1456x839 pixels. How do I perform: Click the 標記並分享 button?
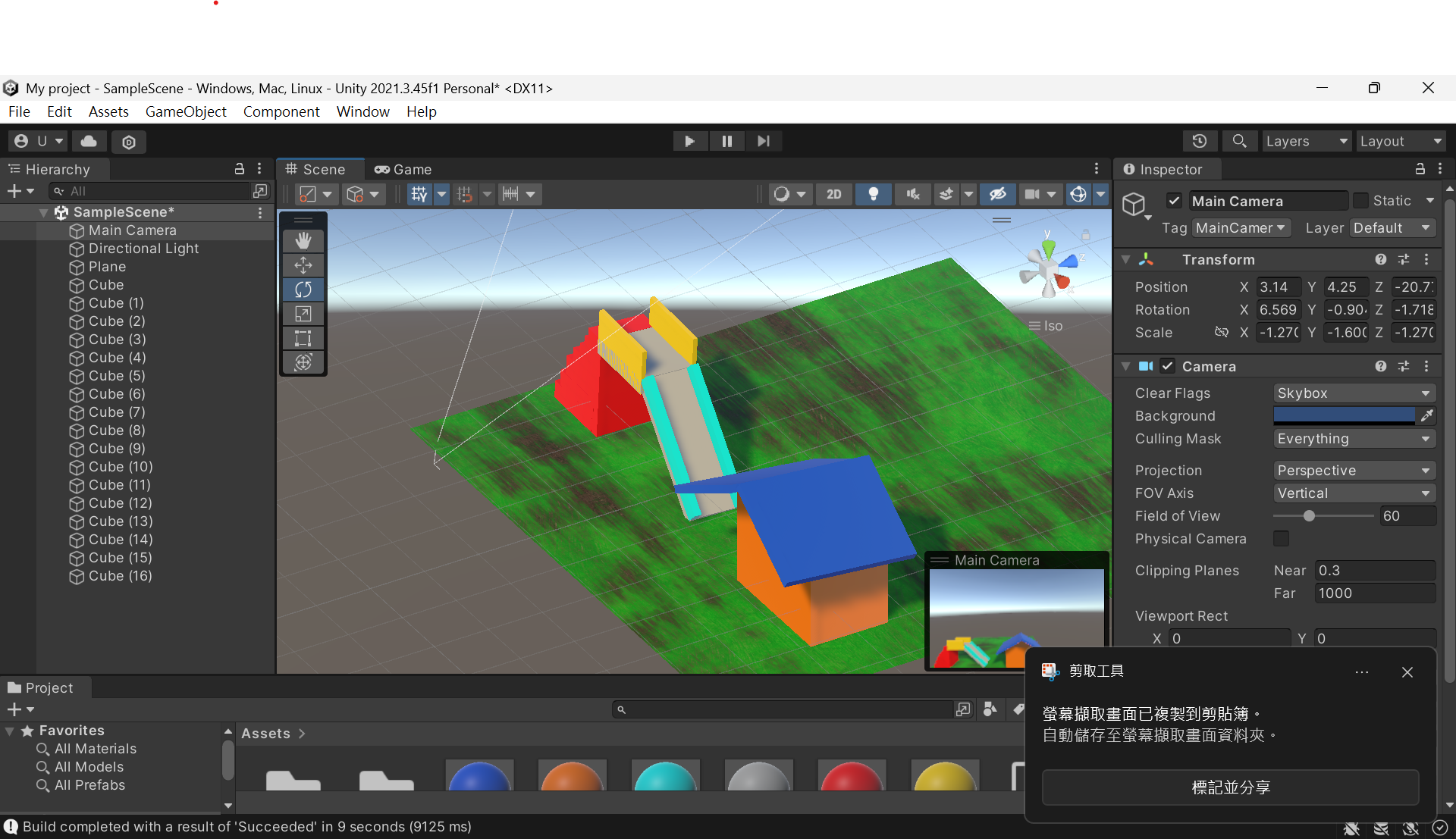point(1230,787)
